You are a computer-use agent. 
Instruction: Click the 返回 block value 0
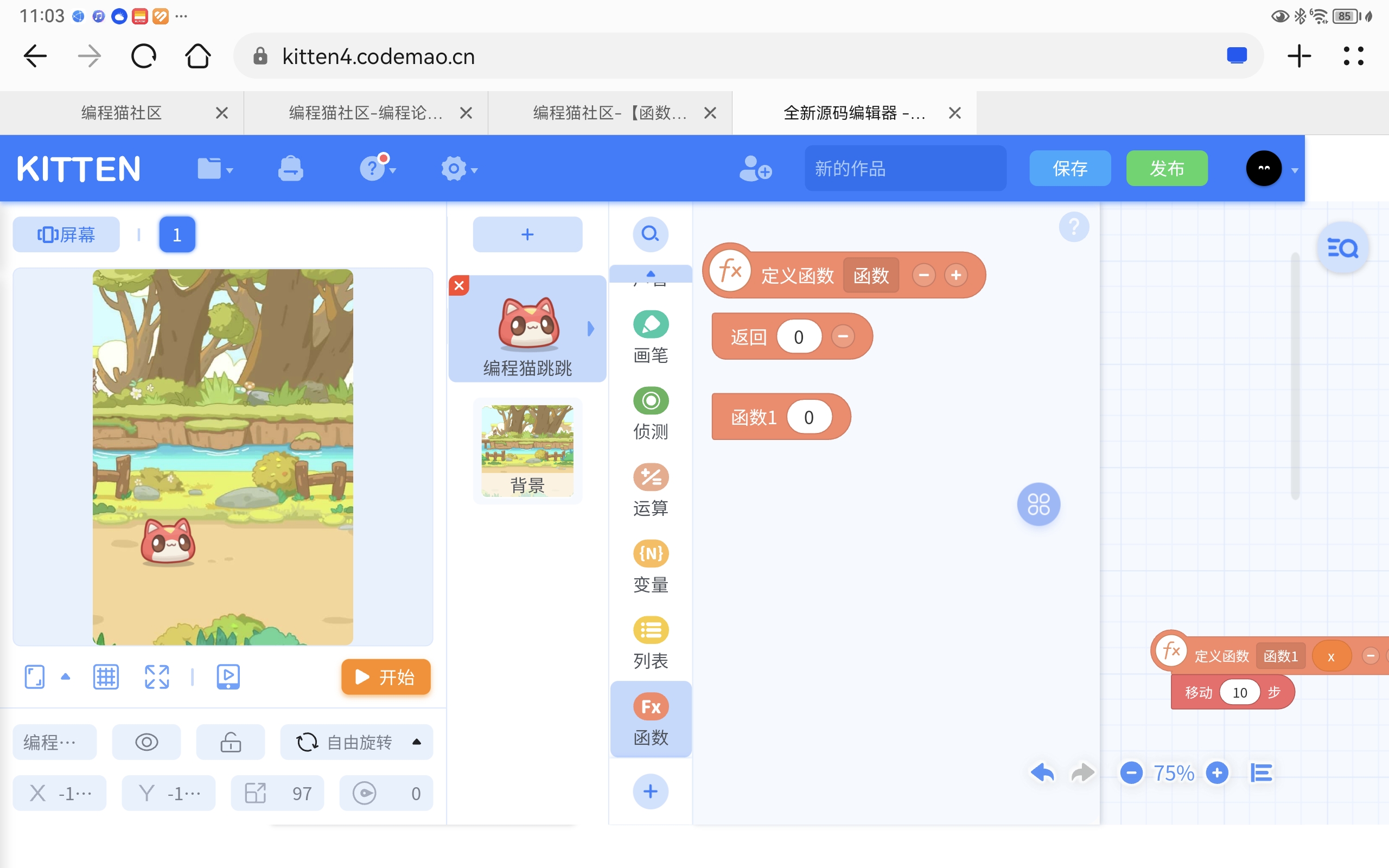(x=798, y=337)
